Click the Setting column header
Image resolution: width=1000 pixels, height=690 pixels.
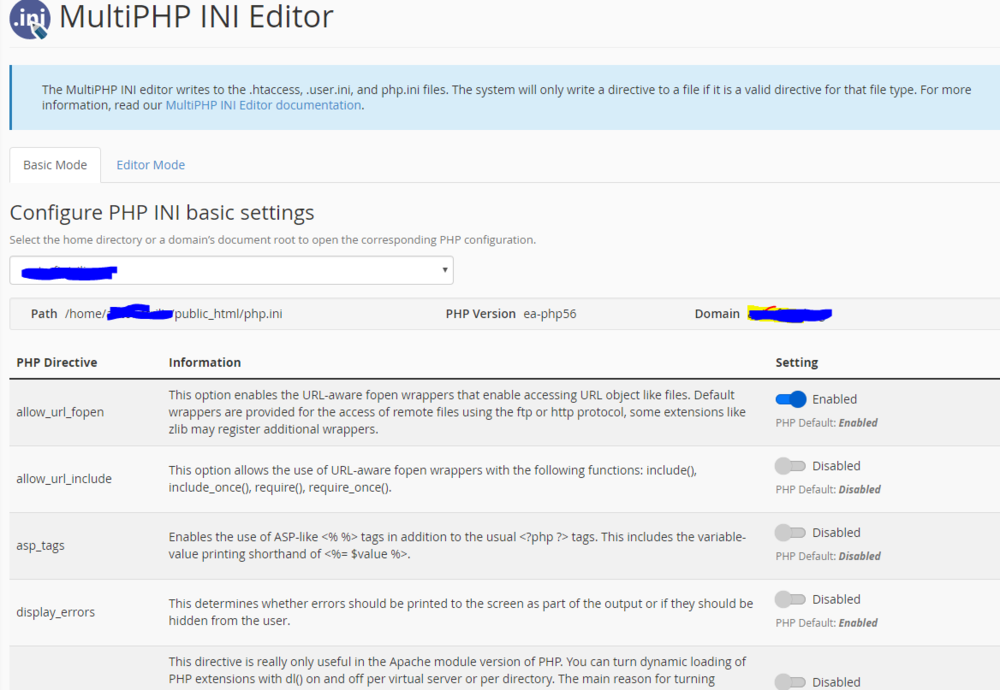coord(795,362)
